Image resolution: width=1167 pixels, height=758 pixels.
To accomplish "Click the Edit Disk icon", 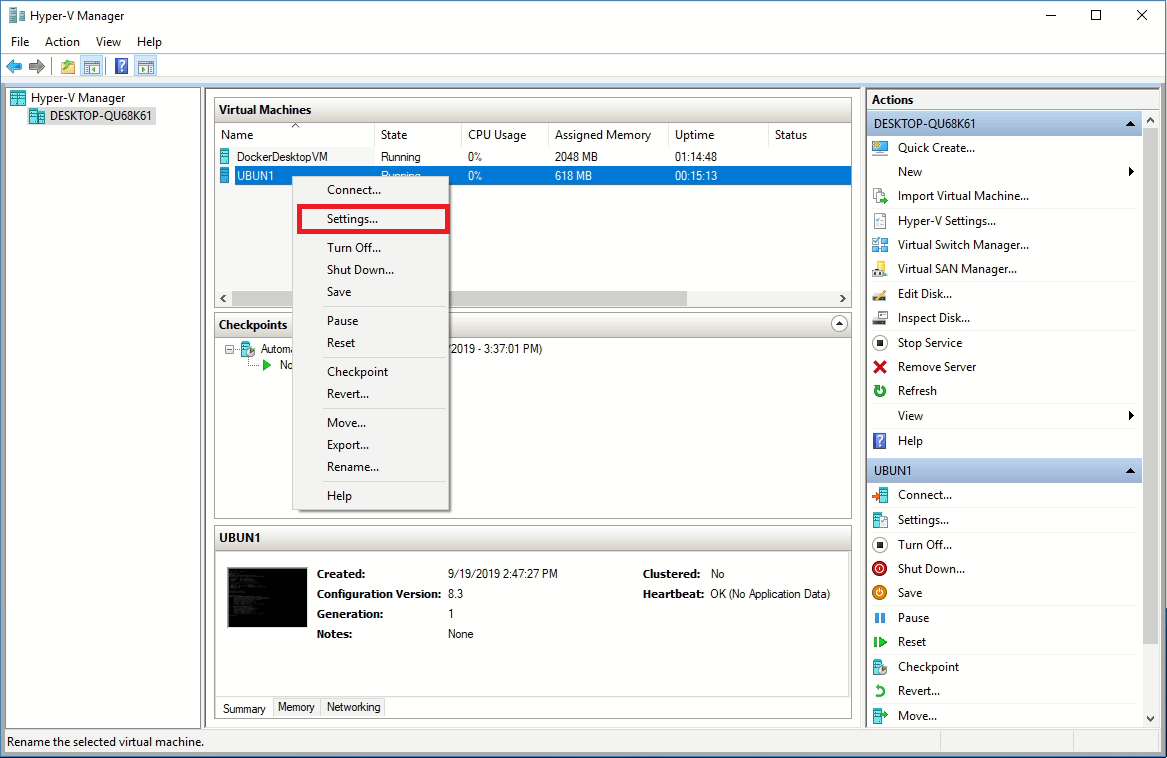I will (x=880, y=293).
